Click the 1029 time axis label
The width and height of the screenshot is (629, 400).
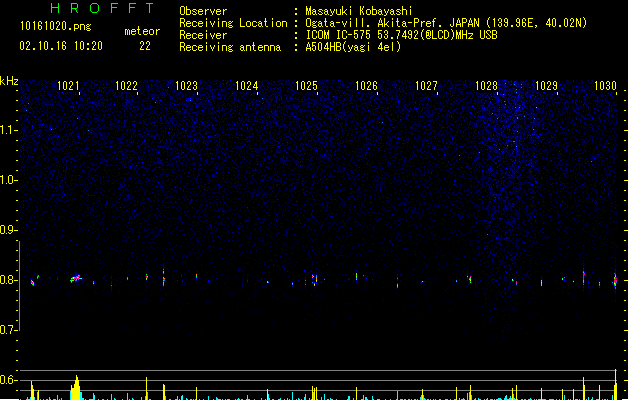546,86
